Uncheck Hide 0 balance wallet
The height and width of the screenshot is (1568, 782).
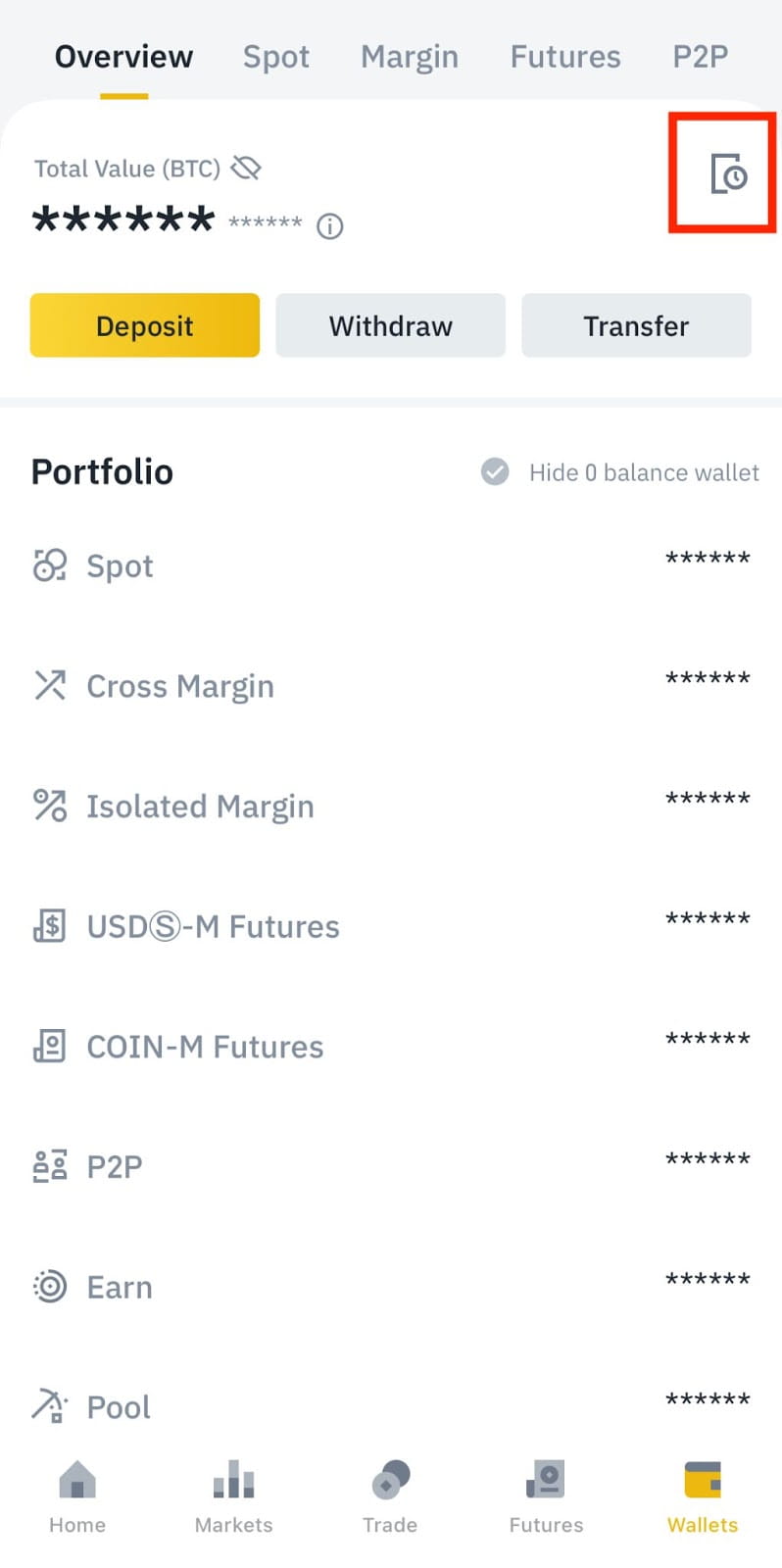tap(495, 472)
